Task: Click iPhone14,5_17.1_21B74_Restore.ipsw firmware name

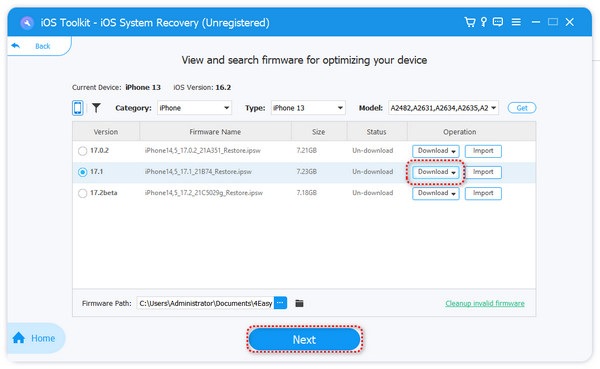Action: tap(198, 171)
